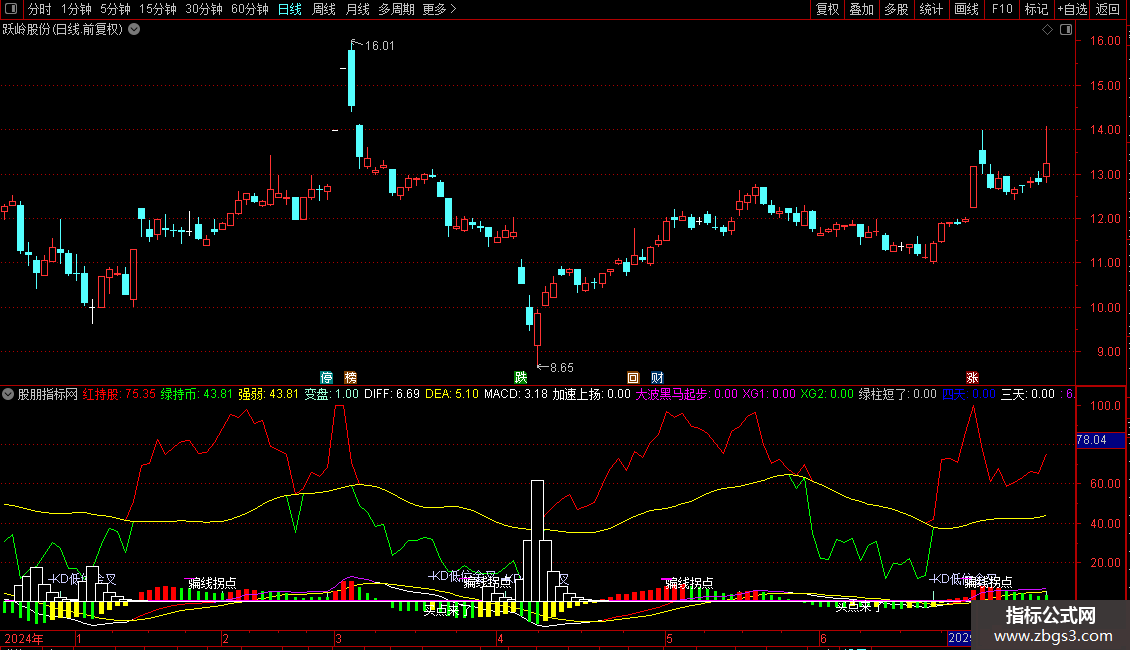Click the DEA: 5.10 value
This screenshot has width=1130, height=650.
tap(452, 394)
